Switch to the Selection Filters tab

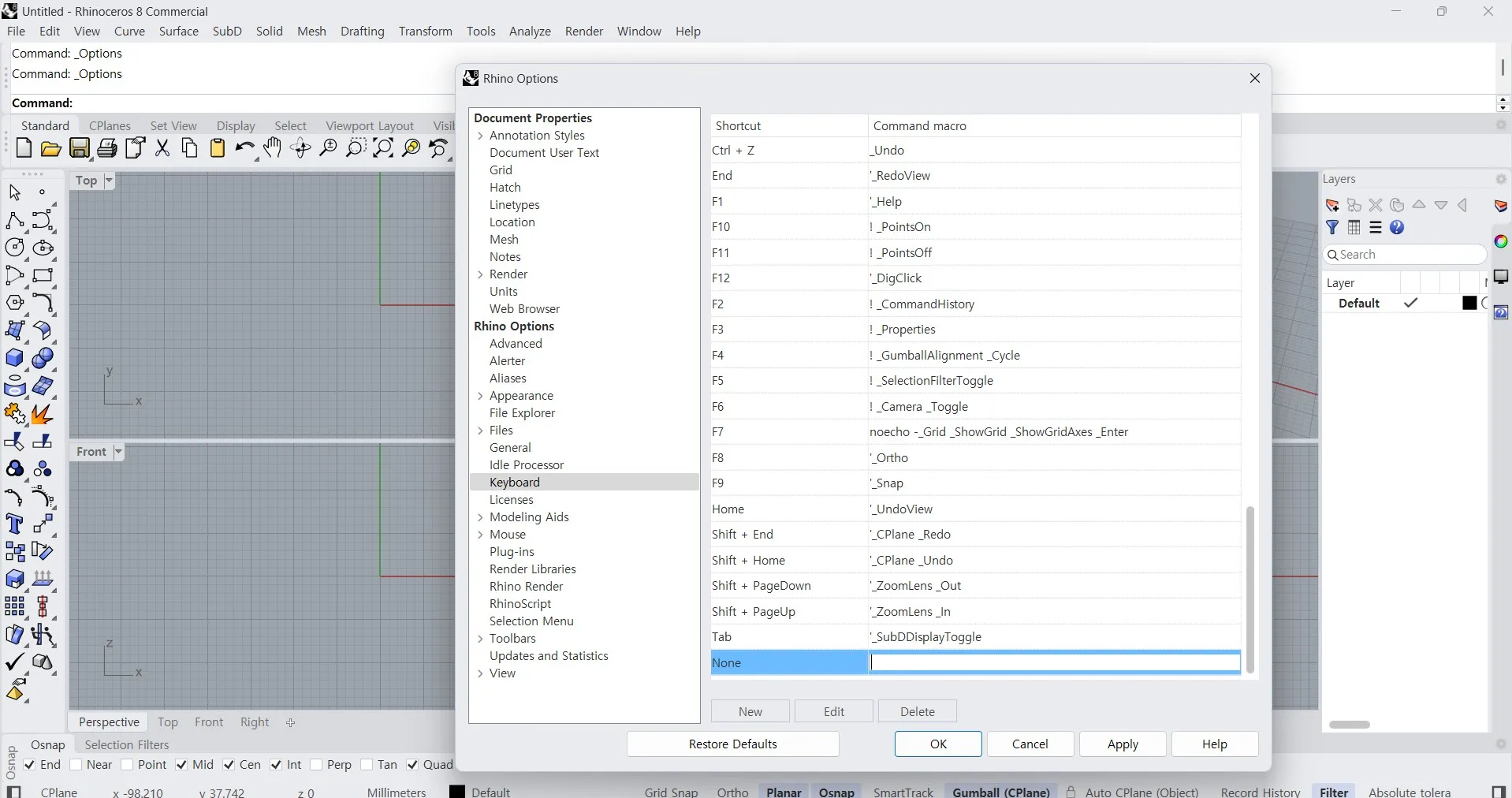click(127, 744)
